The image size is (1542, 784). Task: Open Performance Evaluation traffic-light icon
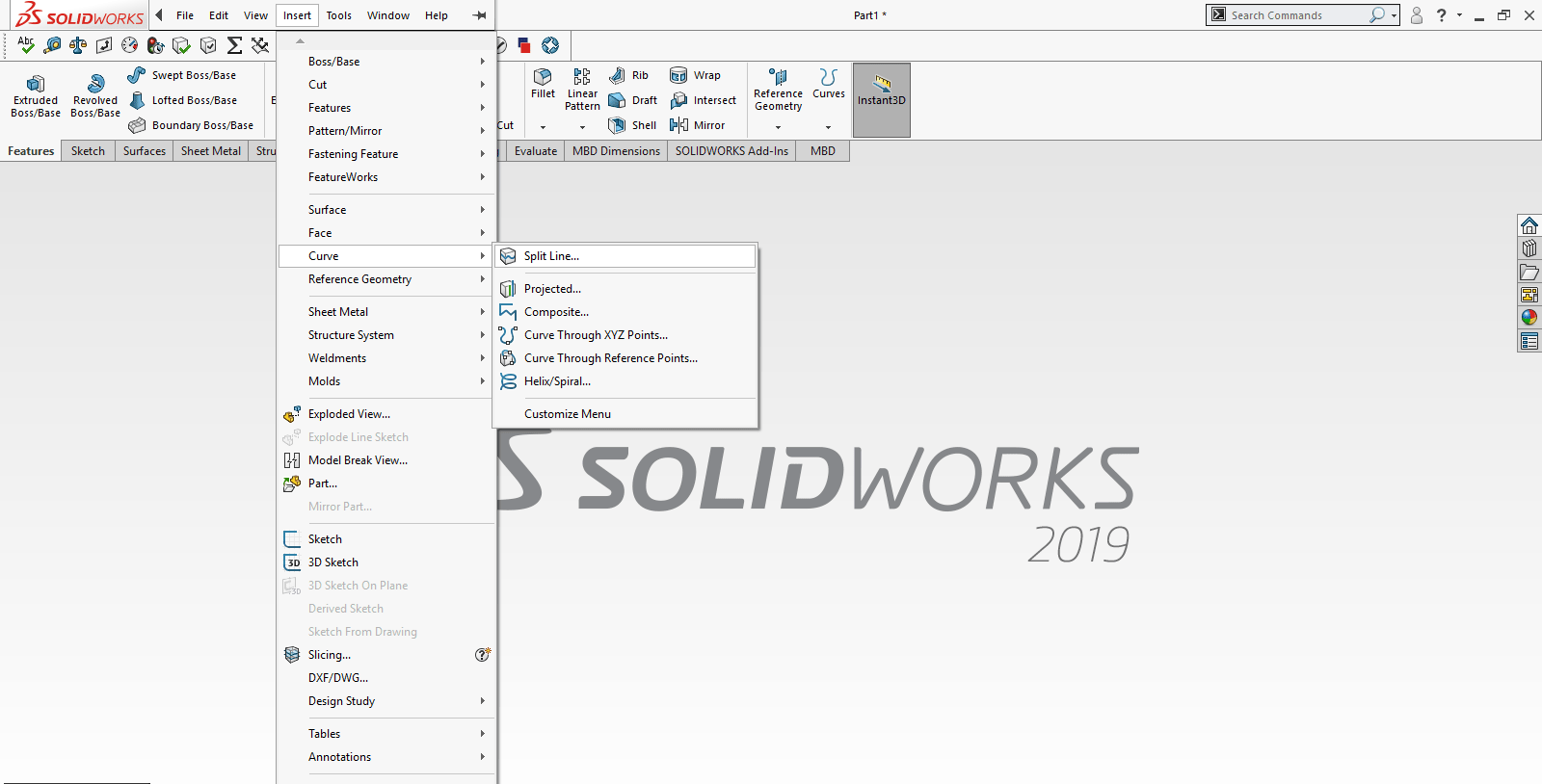[x=156, y=45]
